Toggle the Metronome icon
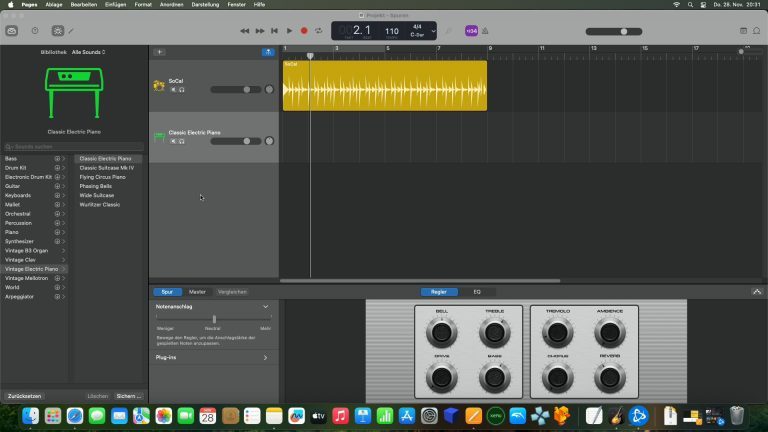This screenshot has width=768, height=432. click(x=485, y=31)
